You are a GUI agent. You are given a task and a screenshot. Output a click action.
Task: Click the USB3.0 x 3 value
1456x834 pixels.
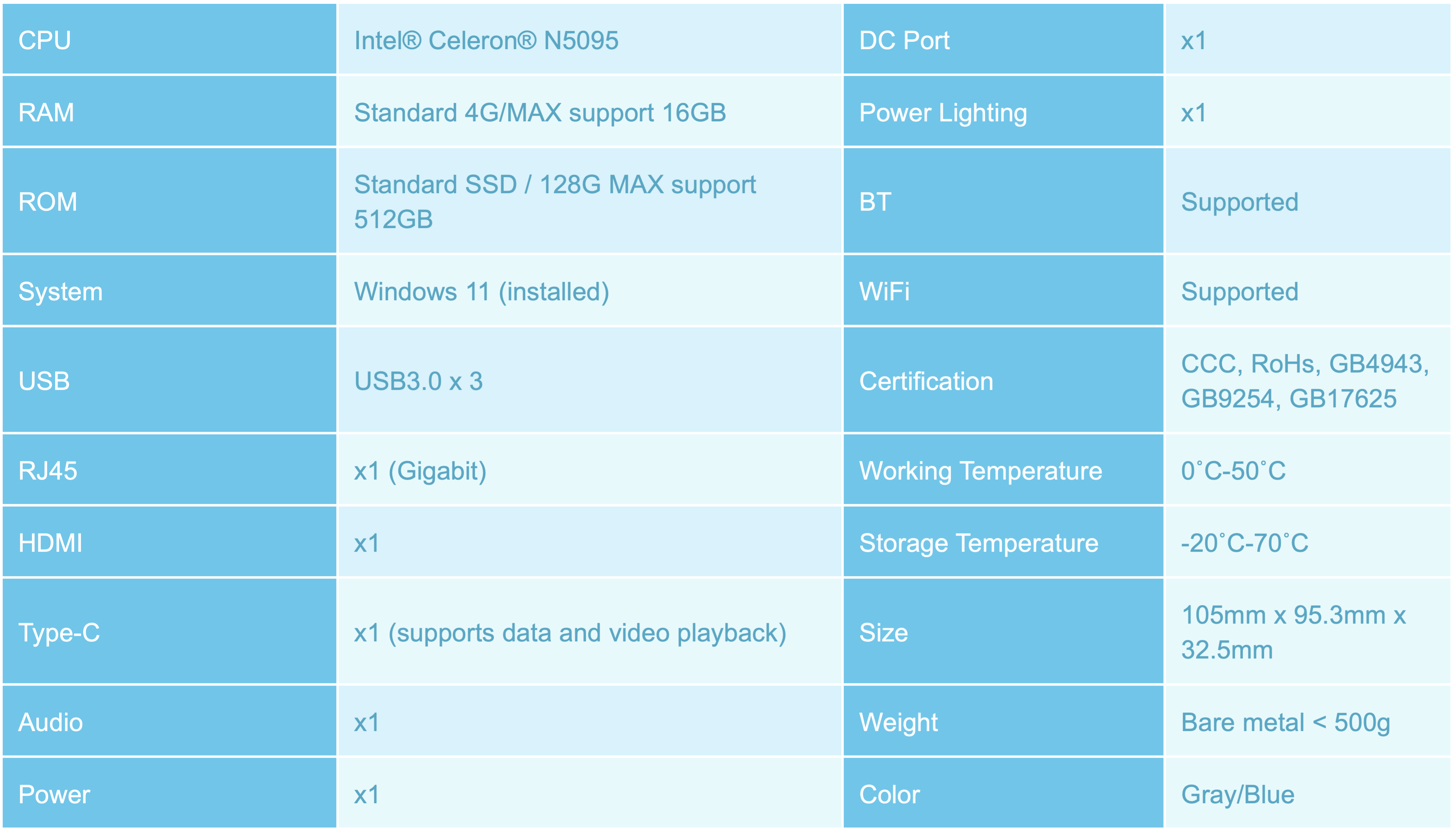coord(418,381)
